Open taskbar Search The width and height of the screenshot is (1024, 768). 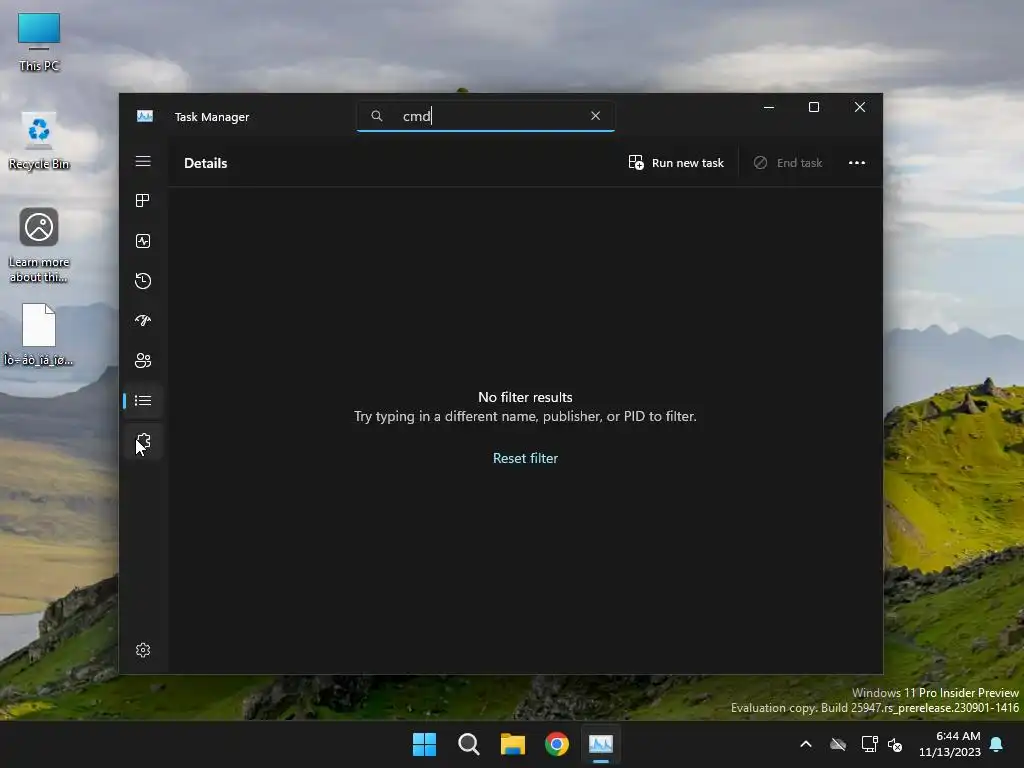click(468, 744)
